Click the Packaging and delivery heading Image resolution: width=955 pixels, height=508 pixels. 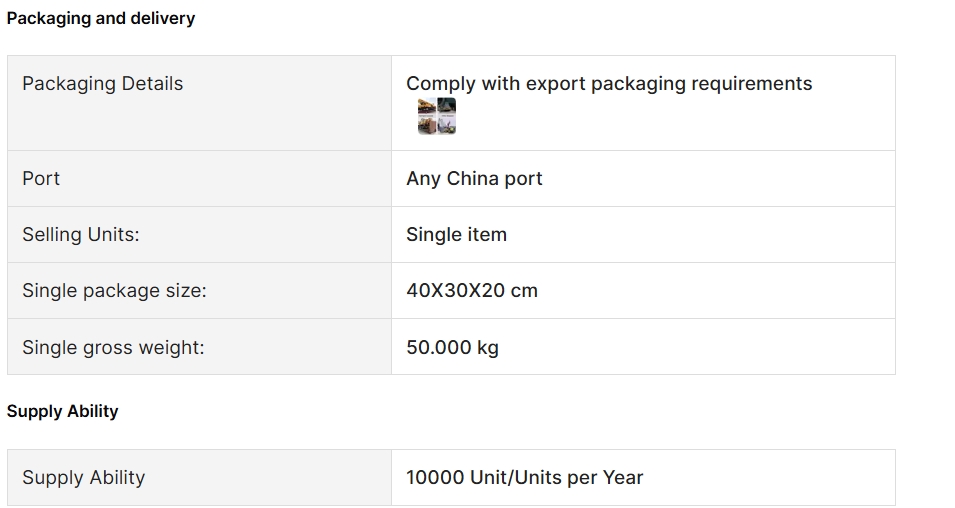tap(101, 18)
